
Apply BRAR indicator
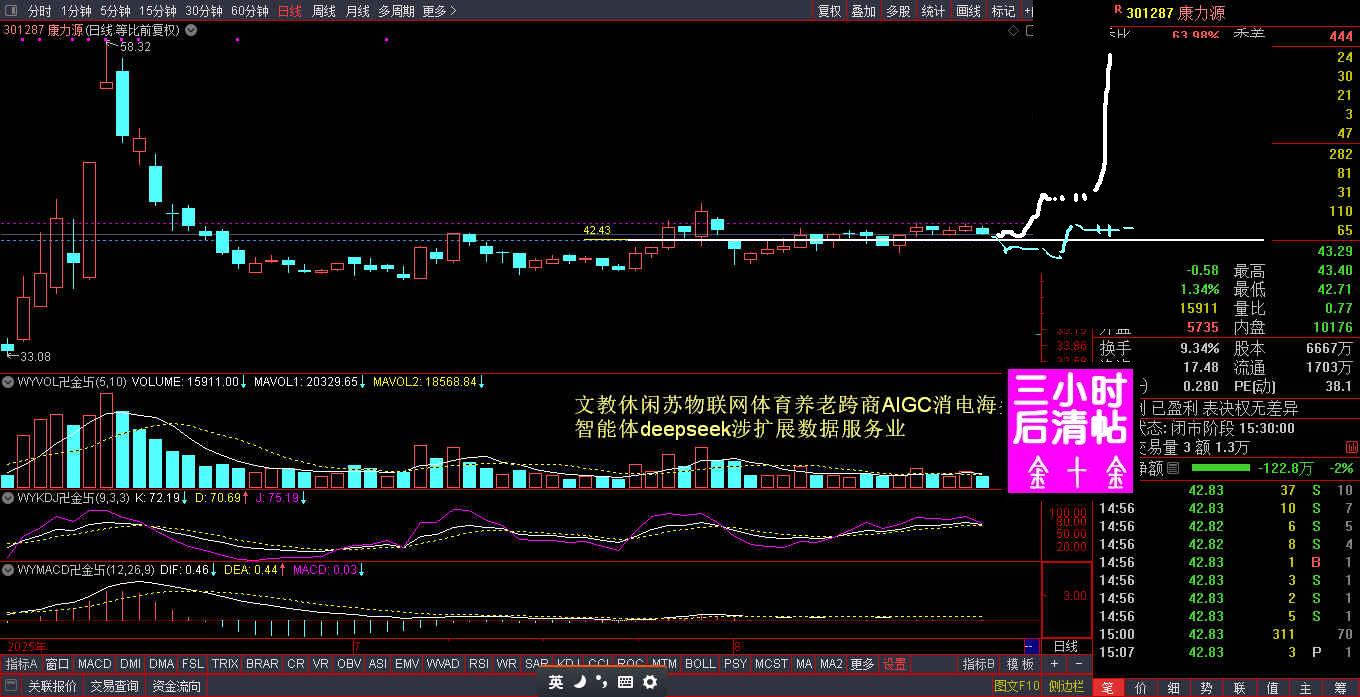pos(262,664)
